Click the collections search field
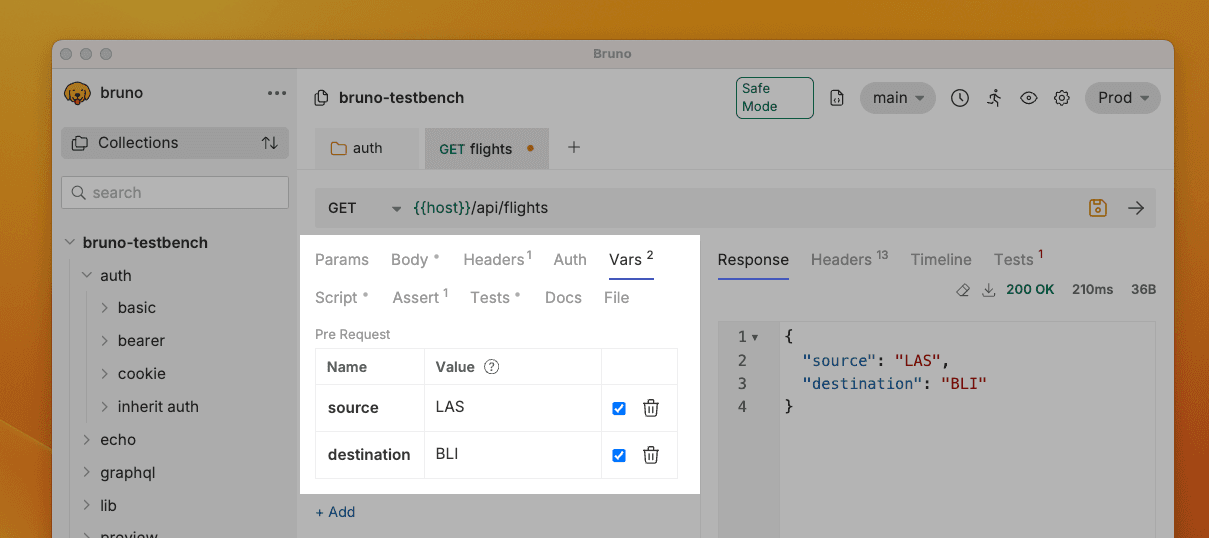Screen dimensions: 1209x538 pos(175,193)
